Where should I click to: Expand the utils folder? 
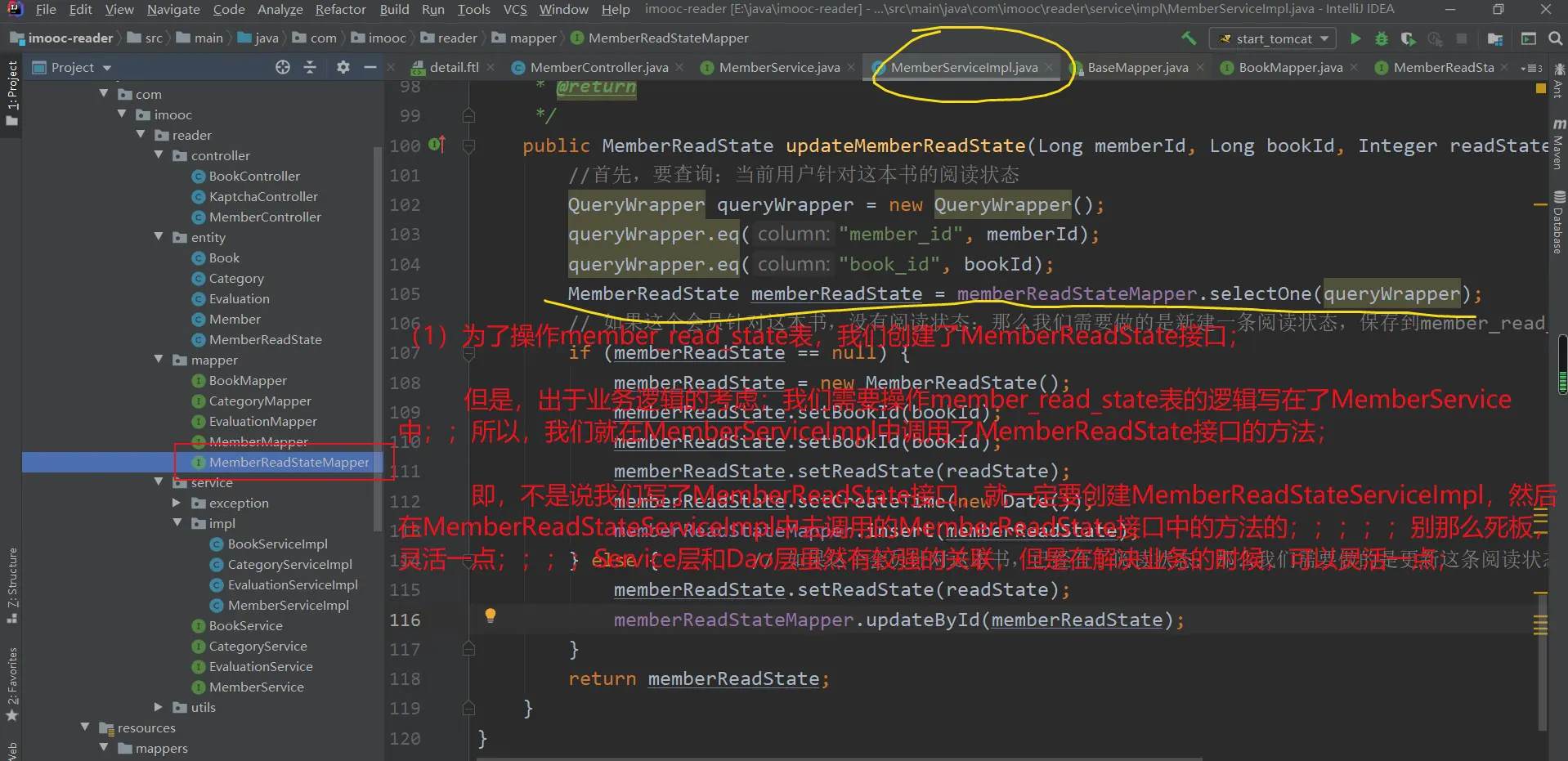pos(159,707)
